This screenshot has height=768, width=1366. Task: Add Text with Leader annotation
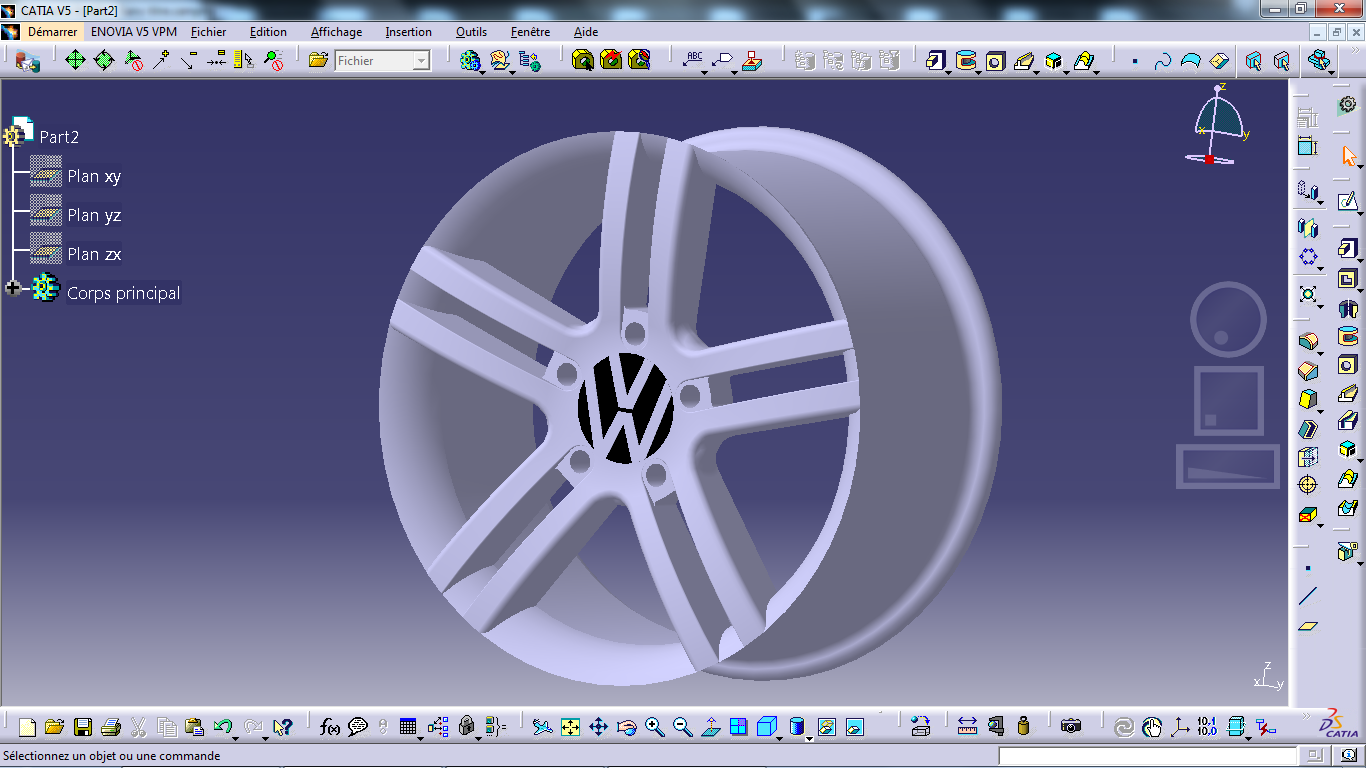(x=693, y=61)
